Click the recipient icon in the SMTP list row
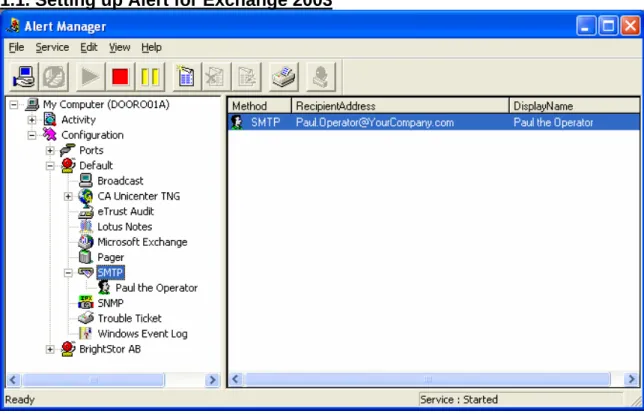Screen dimensions: 644x414 point(237,122)
